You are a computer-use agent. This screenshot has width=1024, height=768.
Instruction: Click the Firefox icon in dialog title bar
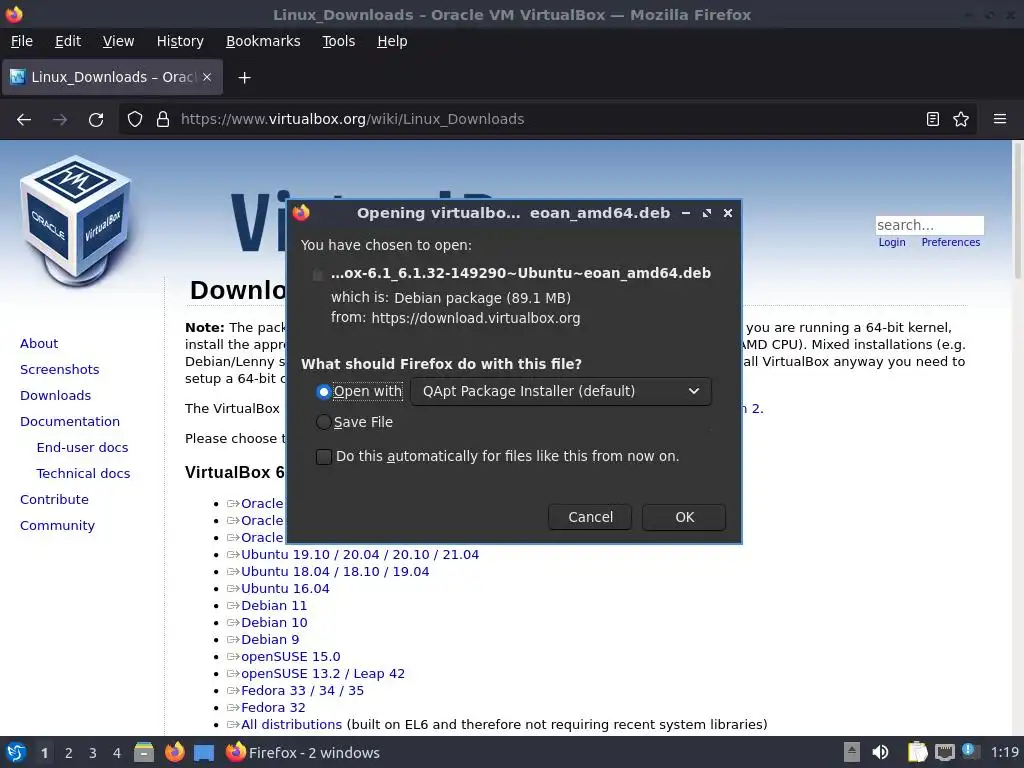point(301,213)
